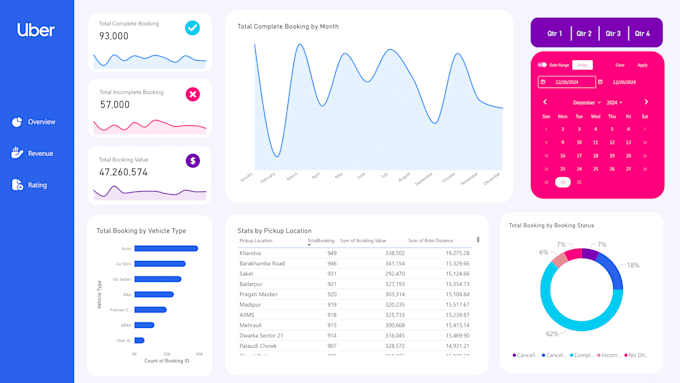Click the Go Mini bar

click(x=160, y=264)
